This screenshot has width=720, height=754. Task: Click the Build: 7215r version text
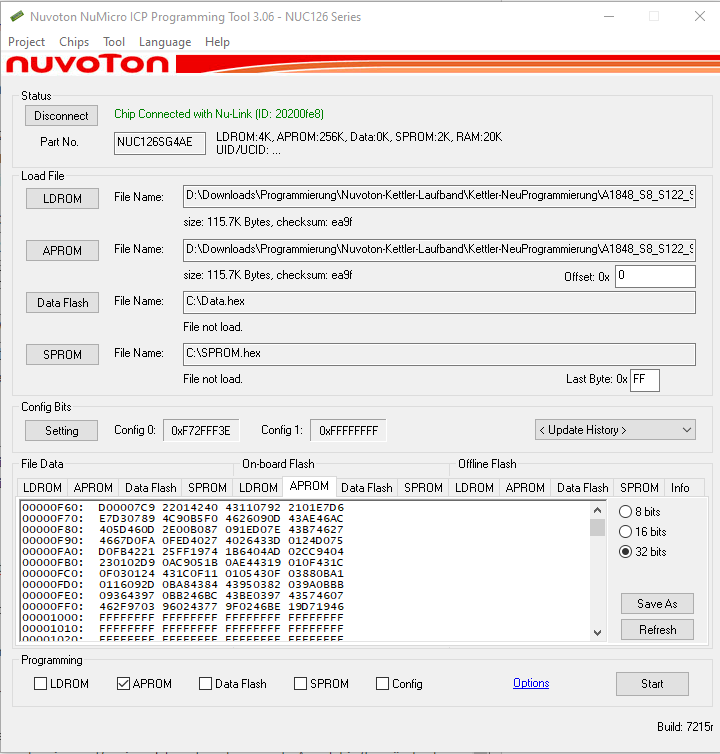pyautogui.click(x=685, y=727)
